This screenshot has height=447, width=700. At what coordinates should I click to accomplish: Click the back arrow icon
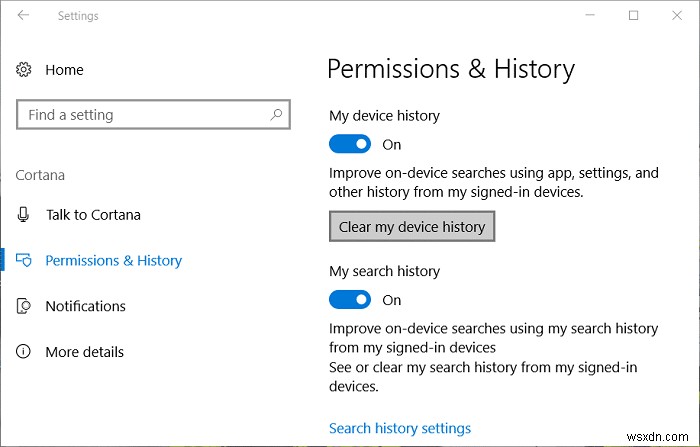point(23,16)
